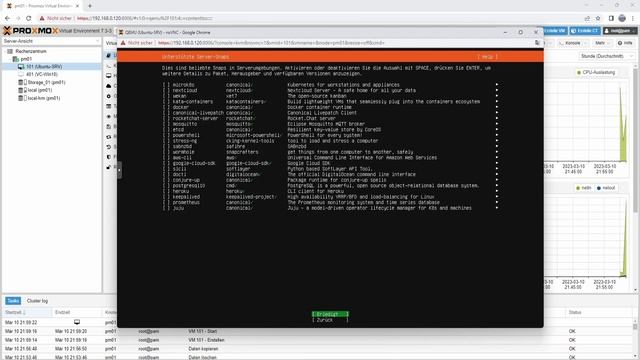640x360 pixels.
Task: Open the Server-Ansicht view dropdown
Action: pos(51,41)
